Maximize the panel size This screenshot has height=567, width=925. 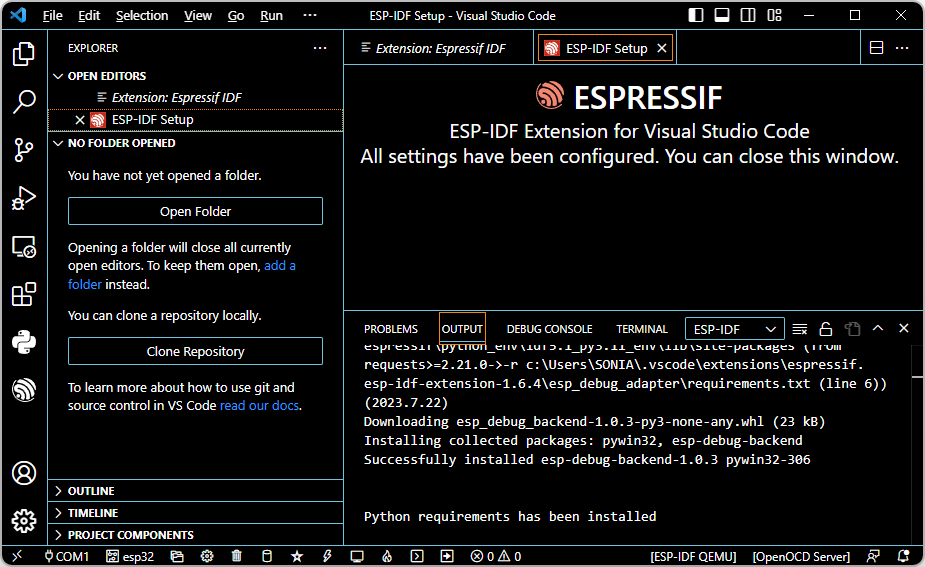[x=878, y=328]
